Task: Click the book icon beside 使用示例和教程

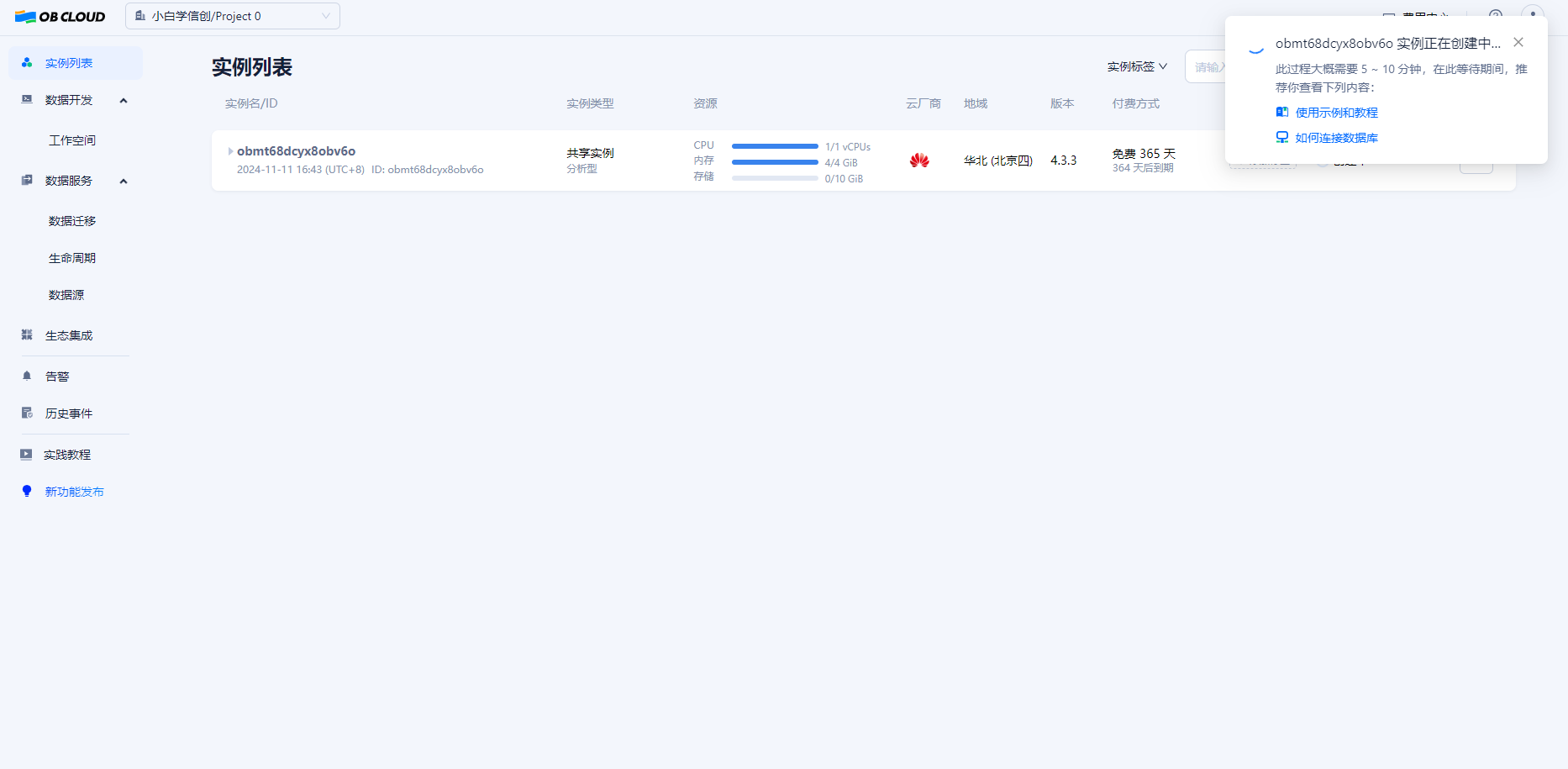Action: [x=1282, y=112]
